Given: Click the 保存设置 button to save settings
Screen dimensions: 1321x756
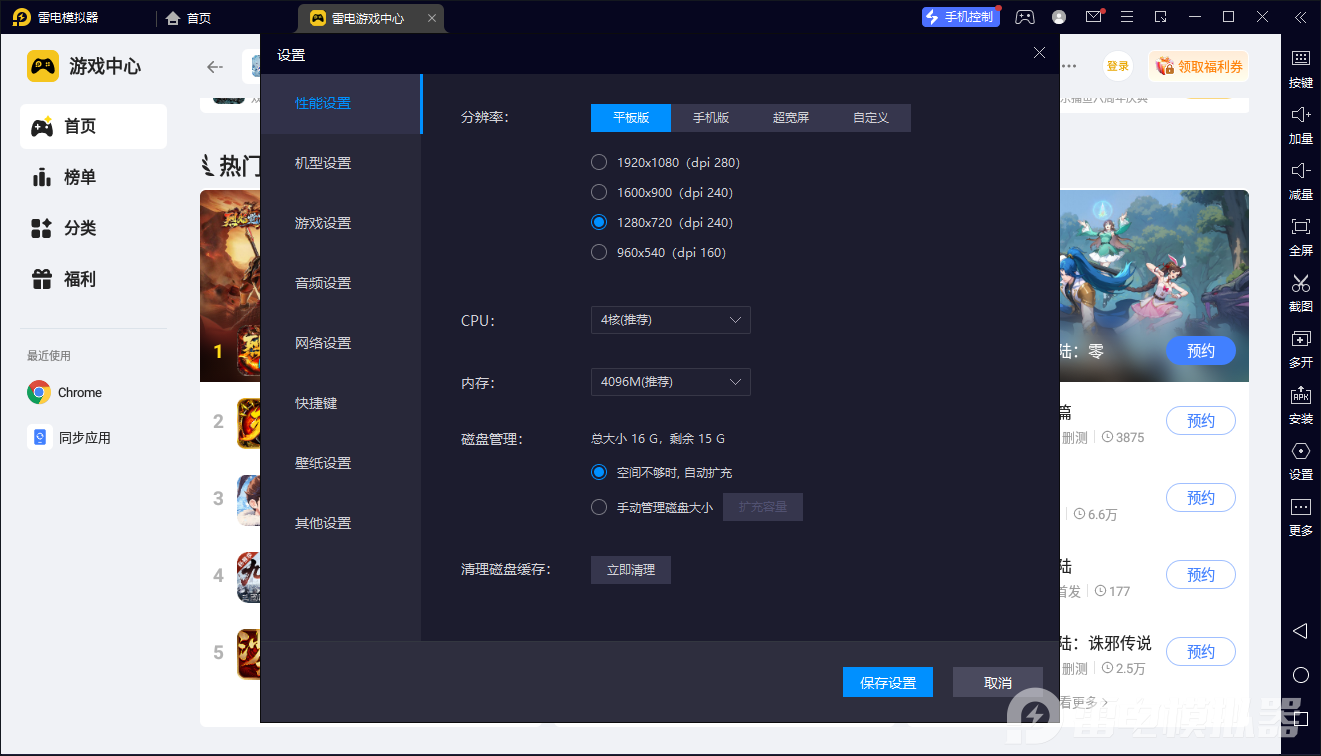Looking at the screenshot, I should pyautogui.click(x=887, y=682).
